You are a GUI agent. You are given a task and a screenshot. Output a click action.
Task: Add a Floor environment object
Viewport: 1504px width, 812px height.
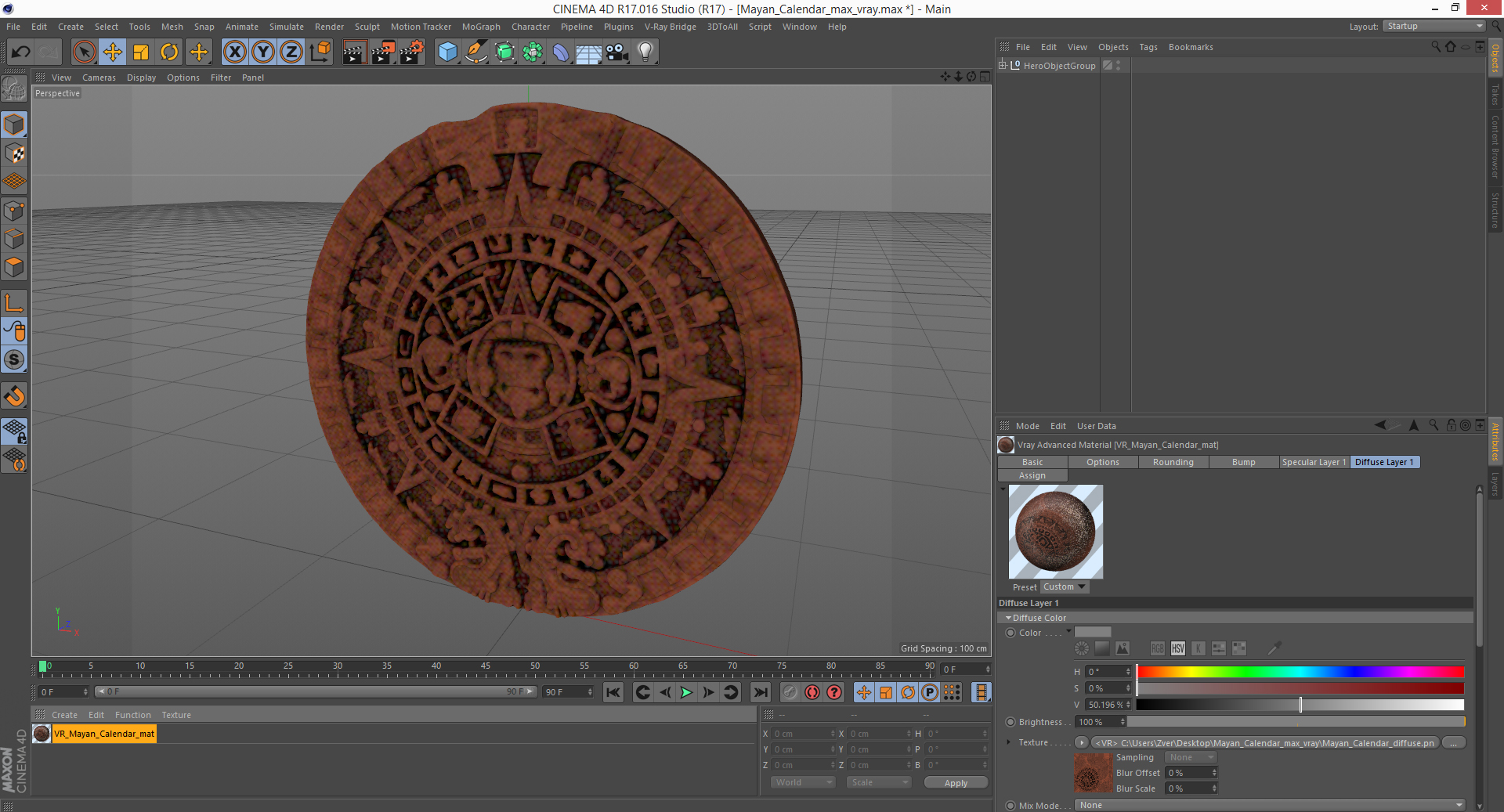point(589,52)
